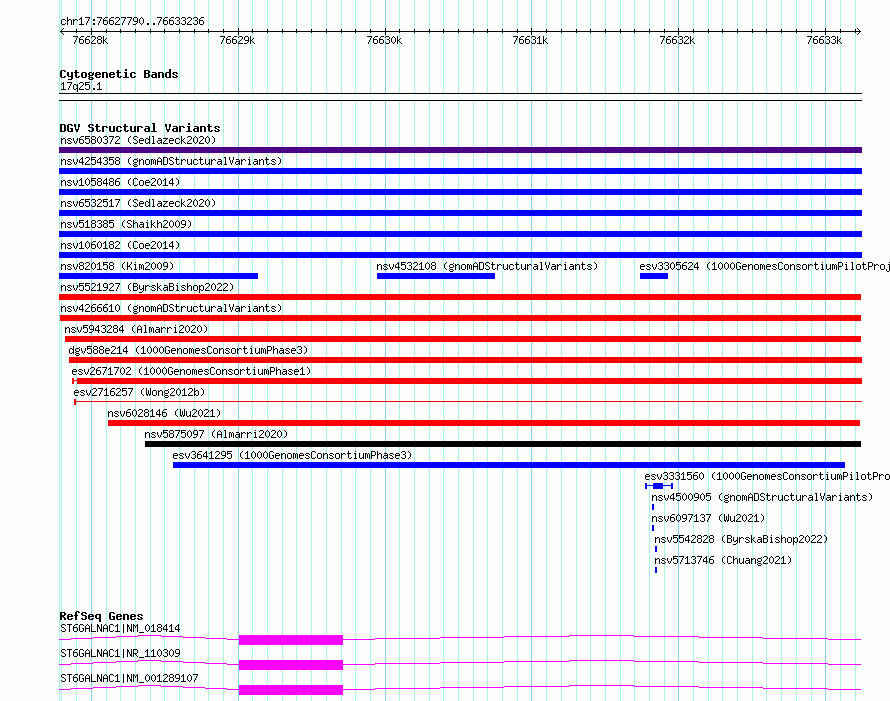Select the dark purple nsv6580372 variant bar
This screenshot has height=701, width=890.
point(460,150)
